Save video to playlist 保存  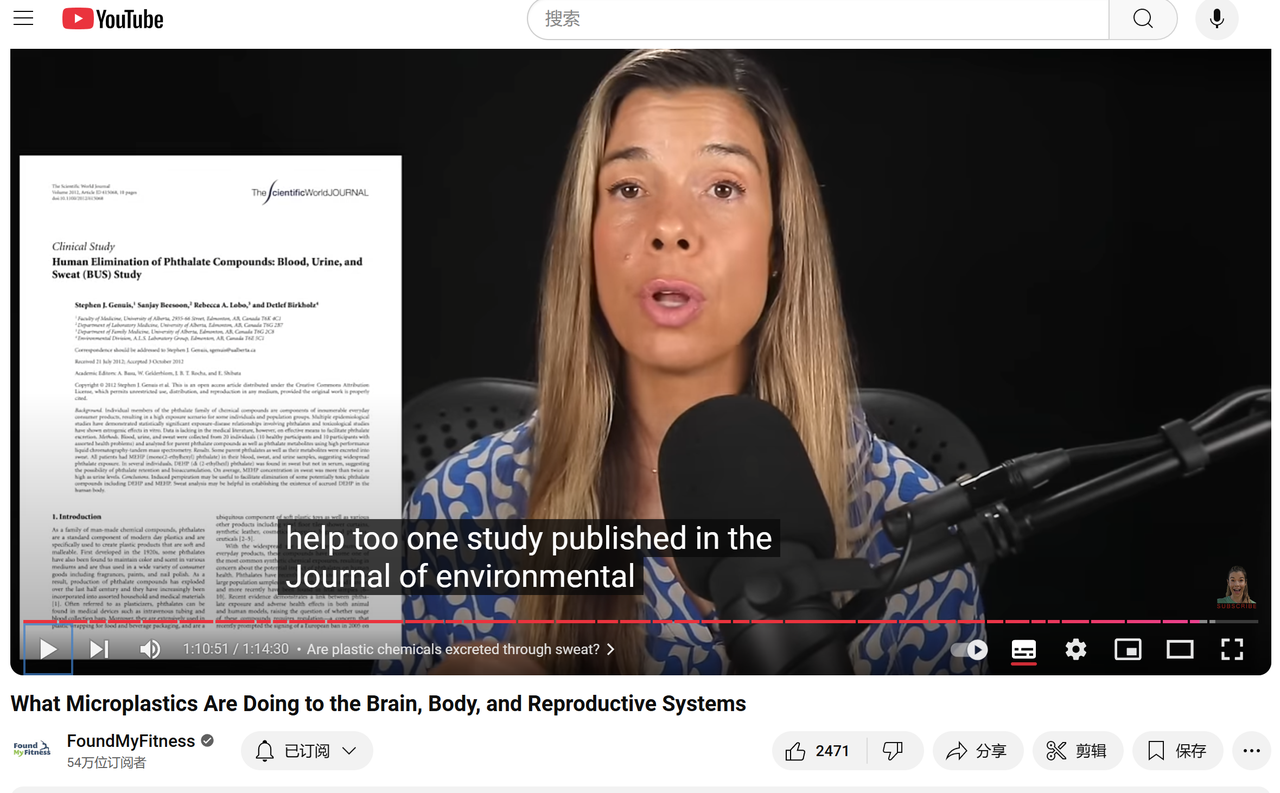click(1177, 751)
